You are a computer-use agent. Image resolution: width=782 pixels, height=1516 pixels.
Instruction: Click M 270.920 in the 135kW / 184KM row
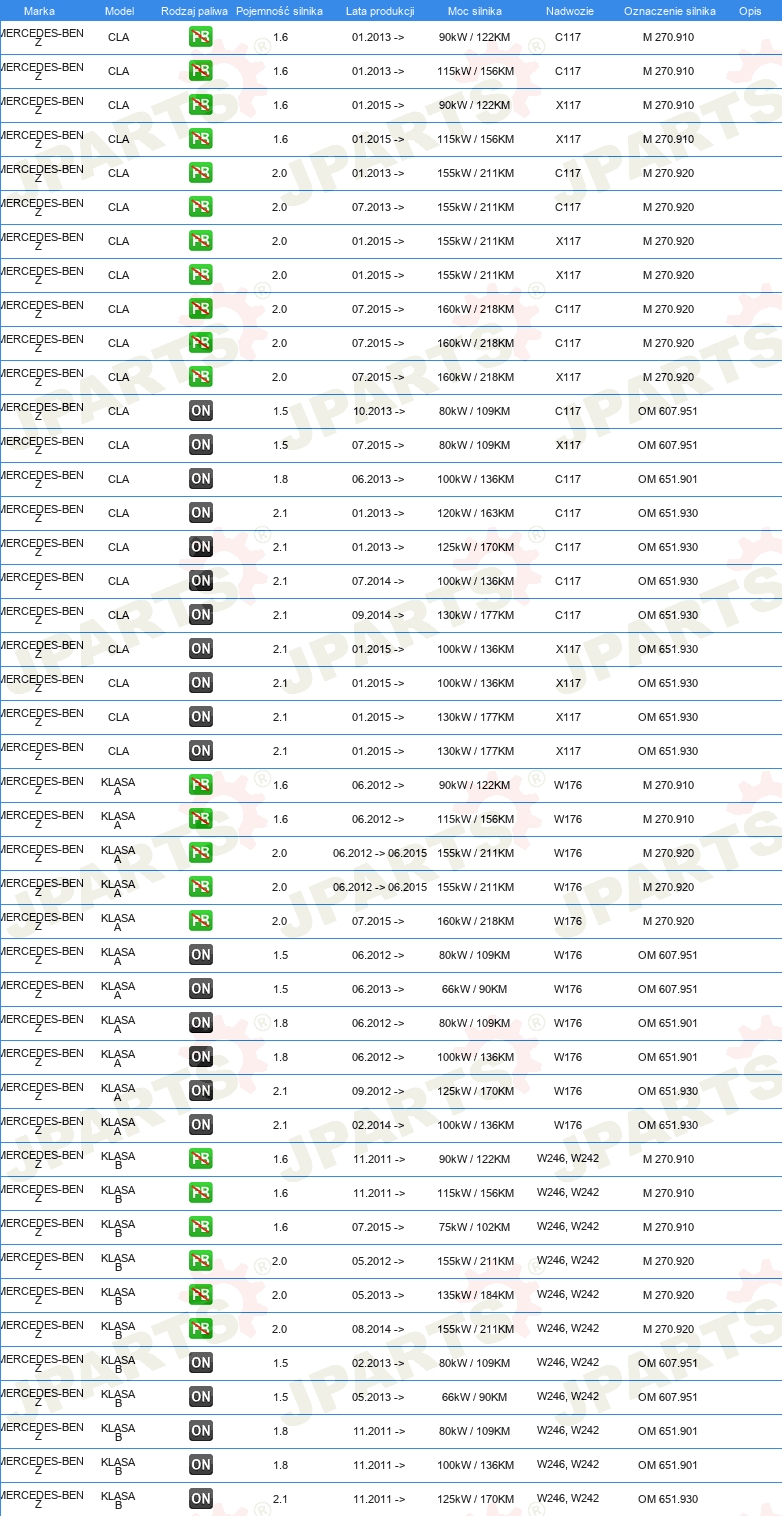668,1295
